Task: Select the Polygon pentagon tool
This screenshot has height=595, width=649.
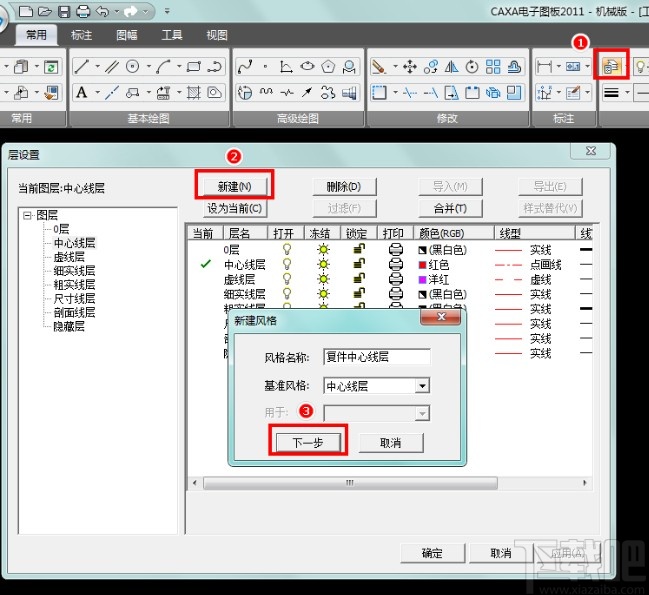Action: pos(328,66)
